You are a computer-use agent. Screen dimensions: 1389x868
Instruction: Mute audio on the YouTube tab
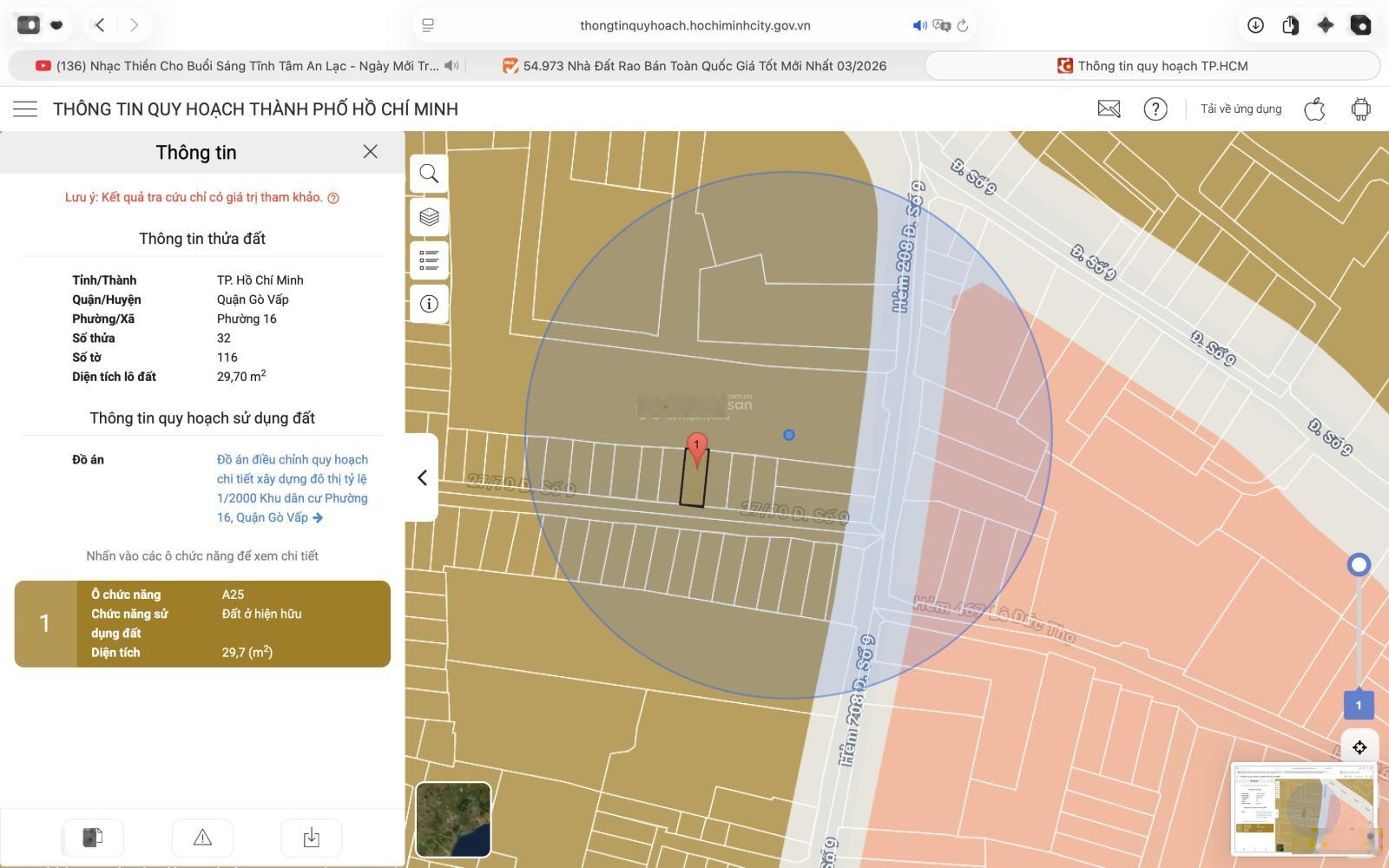pos(451,66)
